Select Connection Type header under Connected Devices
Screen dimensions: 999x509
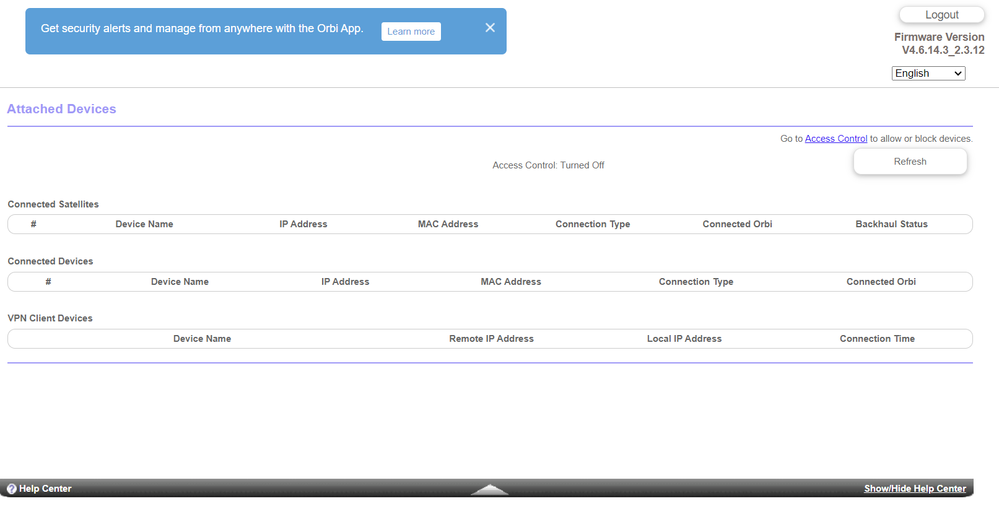[x=696, y=282]
